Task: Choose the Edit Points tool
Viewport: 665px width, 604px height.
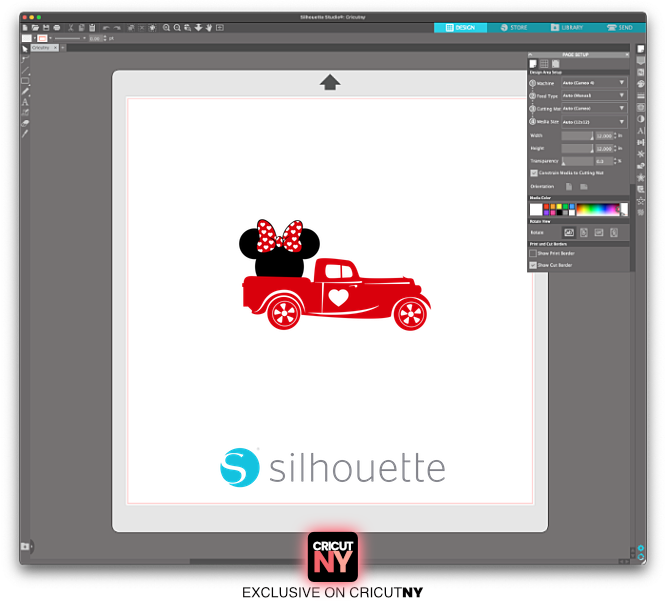Action: click(x=25, y=59)
